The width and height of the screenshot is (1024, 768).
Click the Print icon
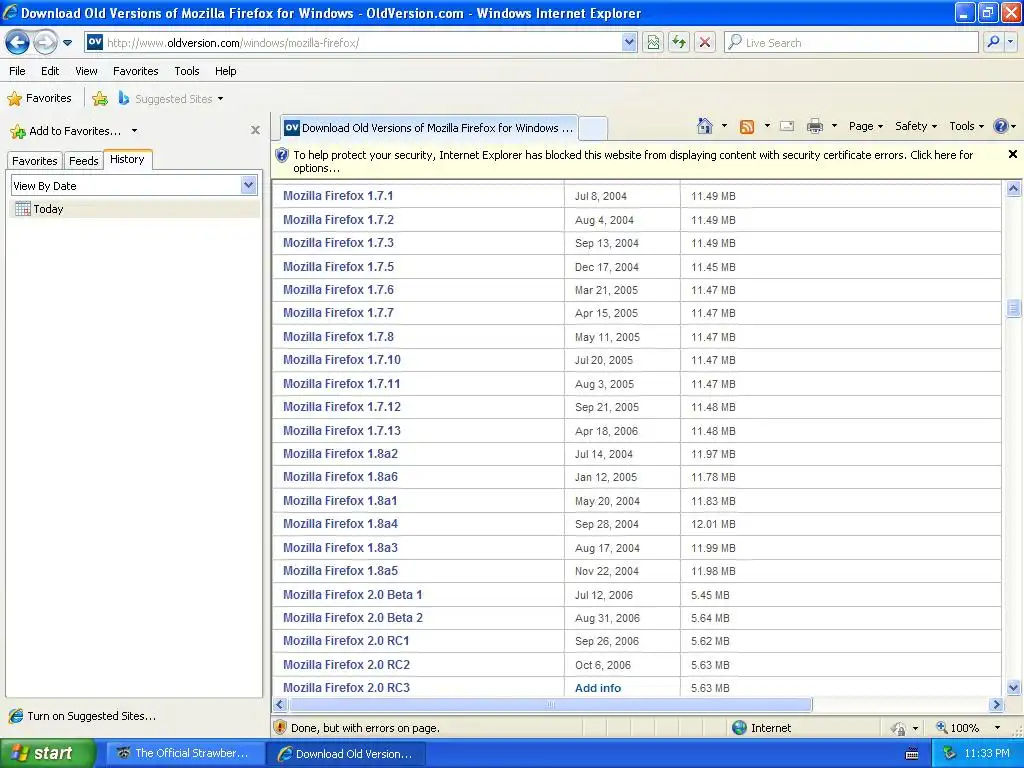coord(814,127)
